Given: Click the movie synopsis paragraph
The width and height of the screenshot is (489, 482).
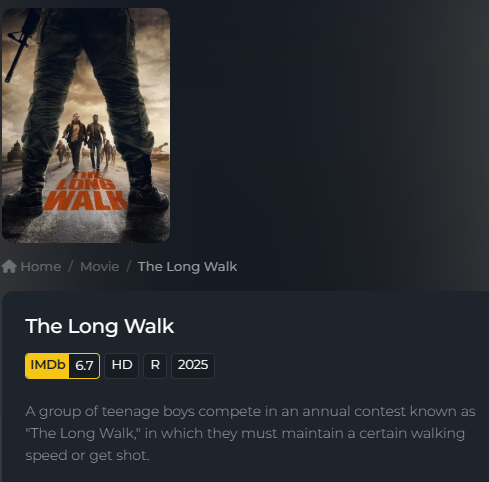Looking at the screenshot, I should [x=250, y=433].
